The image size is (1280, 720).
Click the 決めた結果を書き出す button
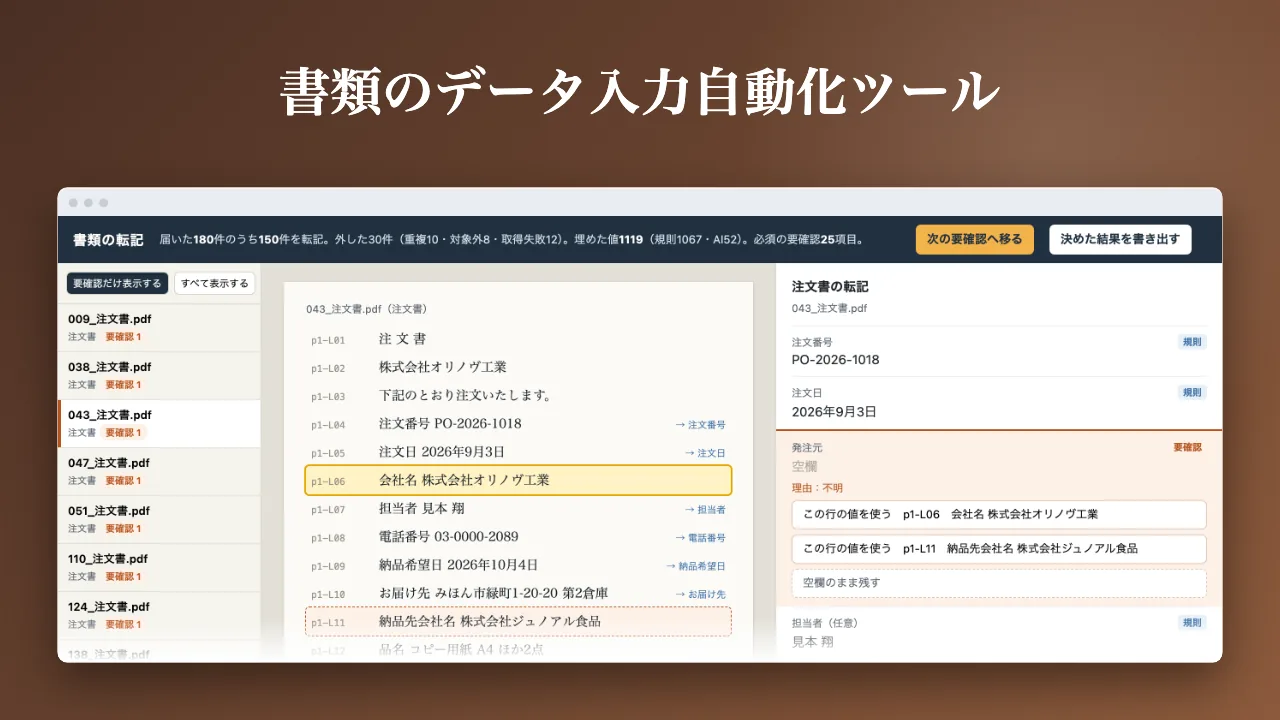[x=1120, y=240]
